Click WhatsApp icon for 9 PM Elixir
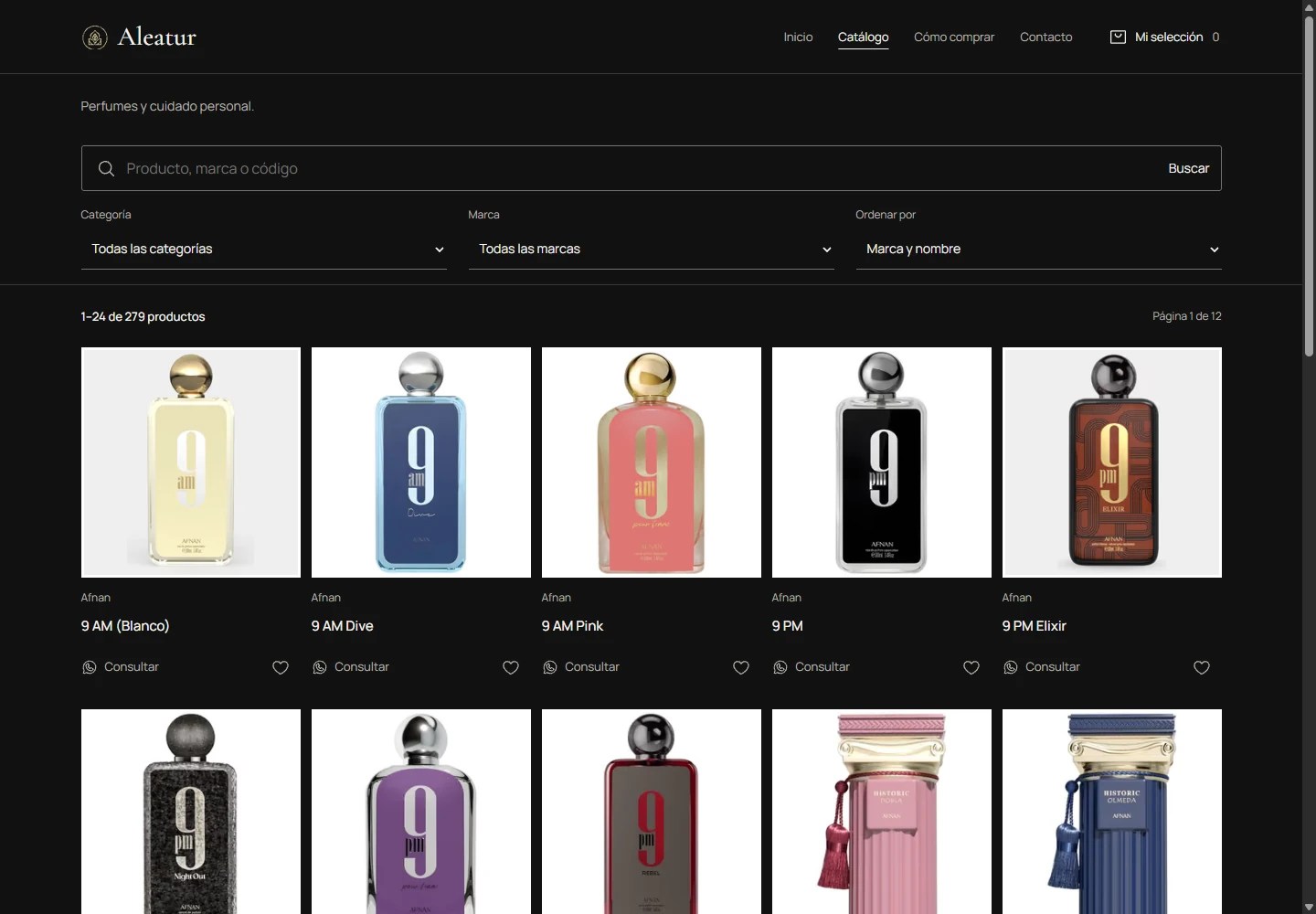Image resolution: width=1316 pixels, height=914 pixels. 1011,667
